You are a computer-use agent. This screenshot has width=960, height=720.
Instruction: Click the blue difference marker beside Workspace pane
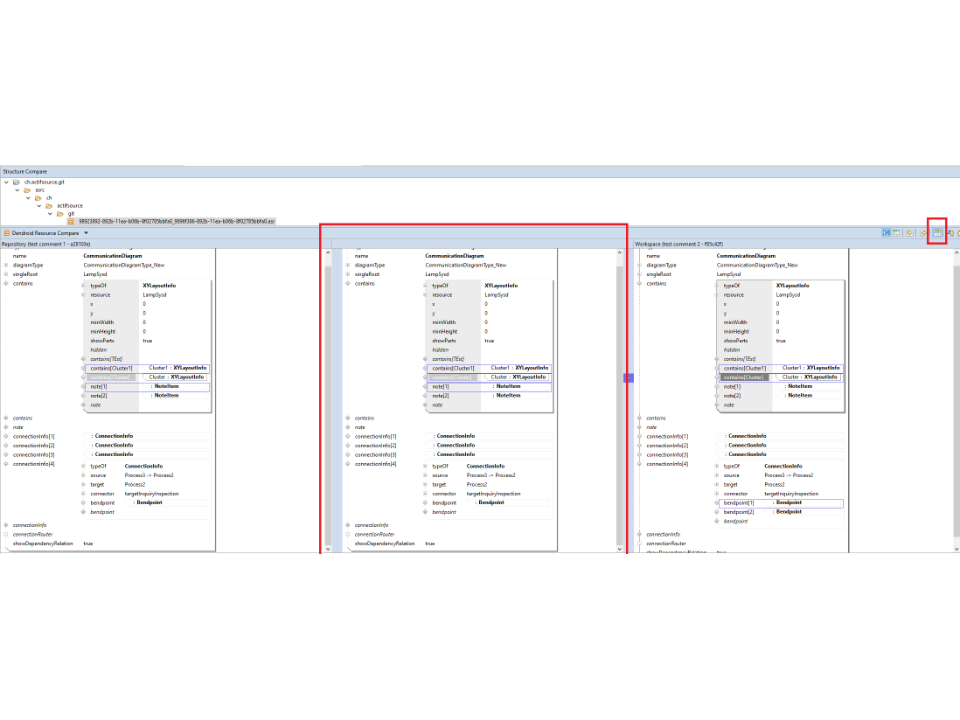629,378
